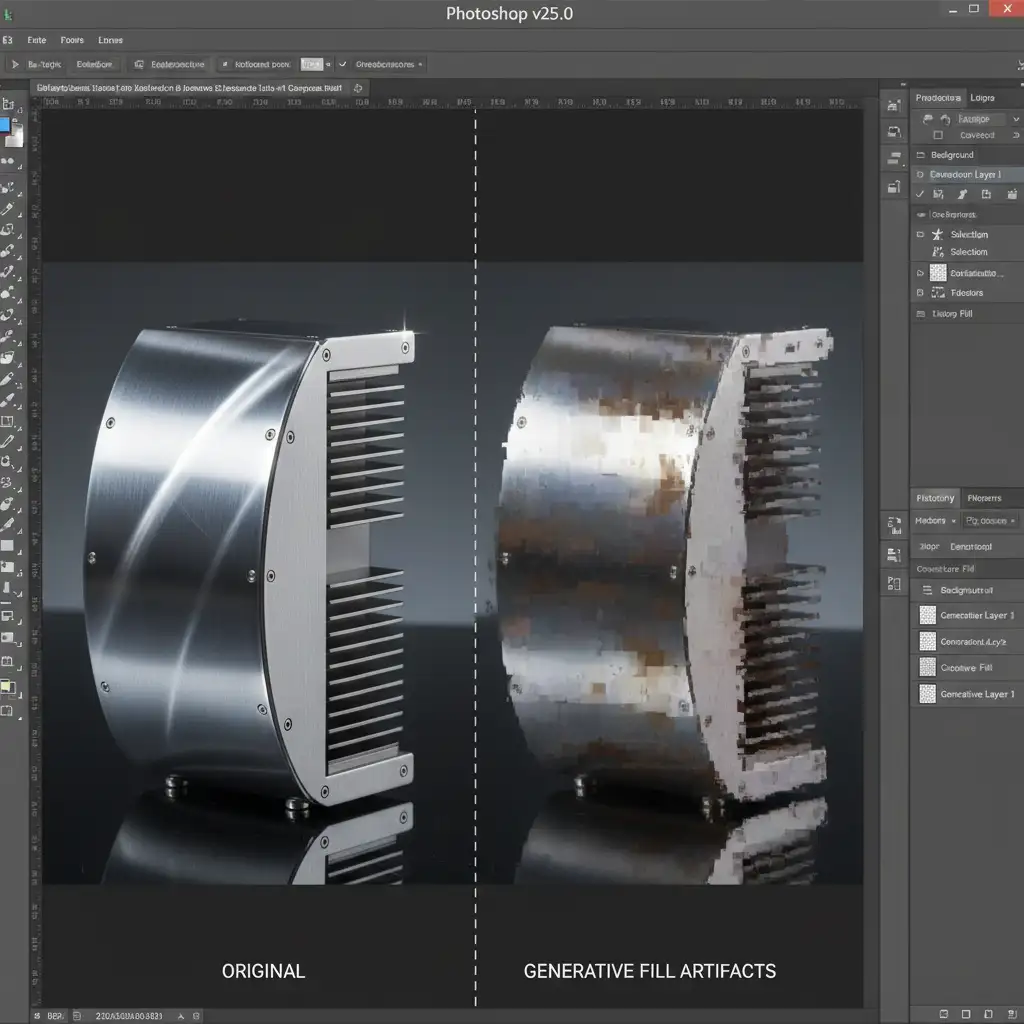Screen dimensions: 1024x1024
Task: Click the play arrow icon in options bar
Action: point(15,64)
